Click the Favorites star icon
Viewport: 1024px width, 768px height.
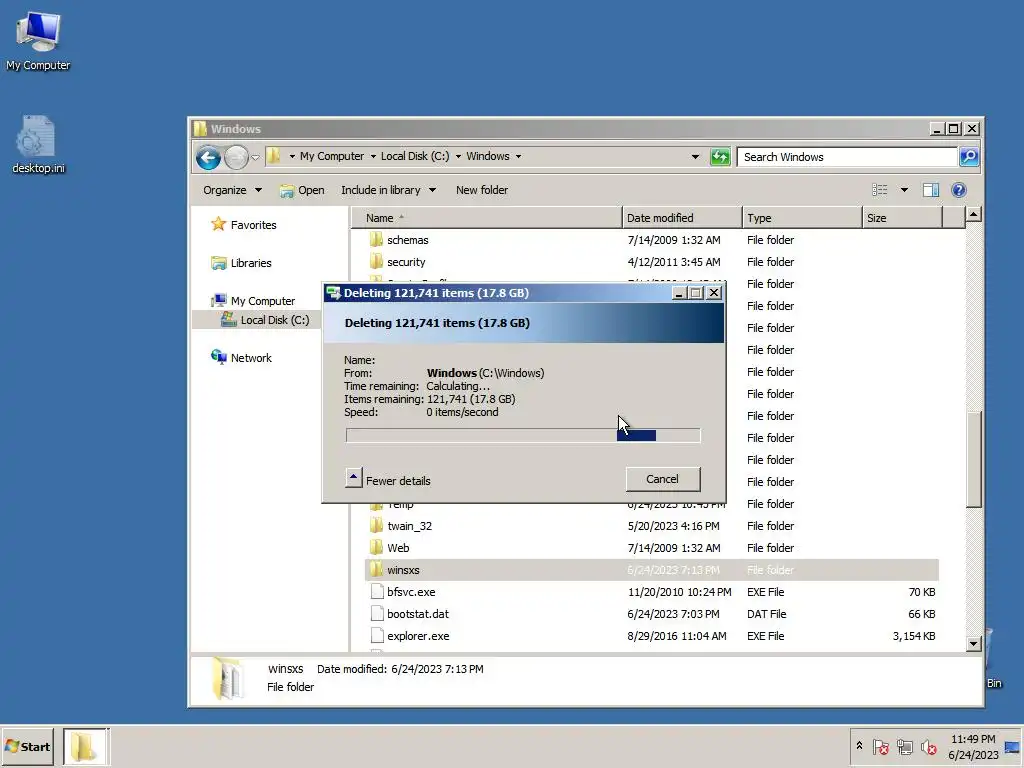pyautogui.click(x=218, y=224)
